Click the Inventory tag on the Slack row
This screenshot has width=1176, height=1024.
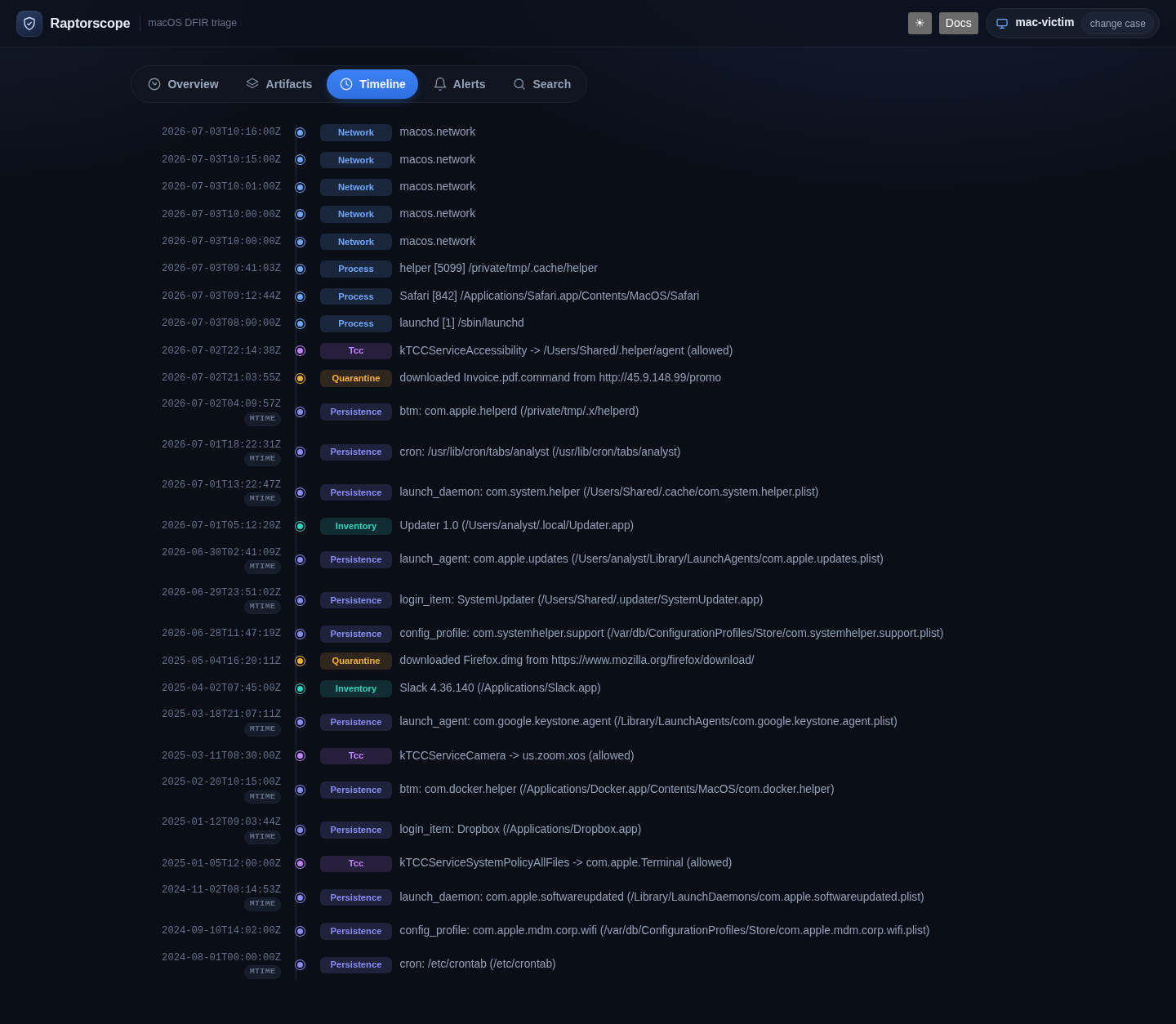click(356, 688)
